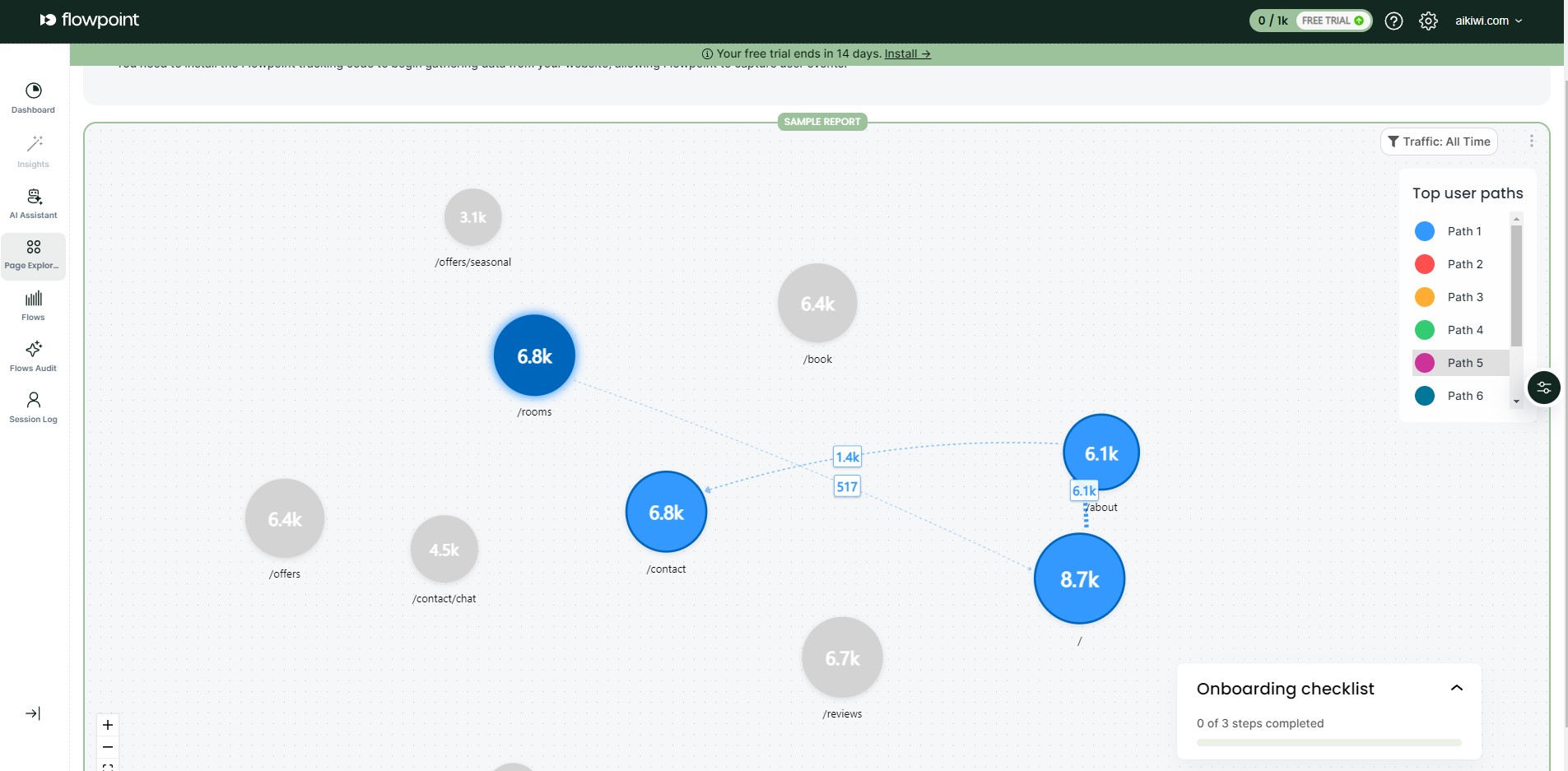Viewport: 1568px width, 771px height.
Task: Select the /offers/seasonal 3.1k node
Action: point(473,217)
